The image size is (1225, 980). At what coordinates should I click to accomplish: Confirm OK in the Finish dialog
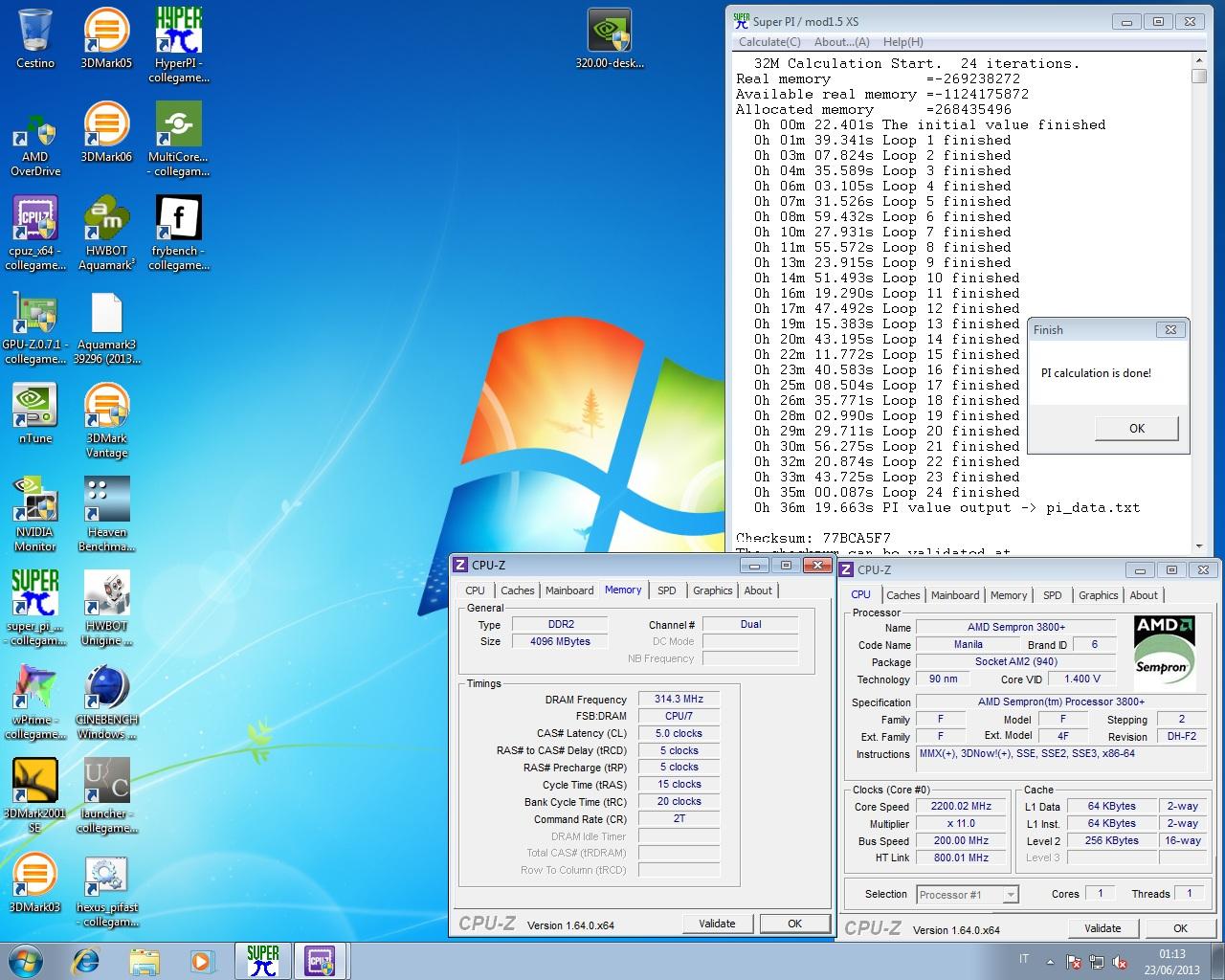click(1137, 429)
